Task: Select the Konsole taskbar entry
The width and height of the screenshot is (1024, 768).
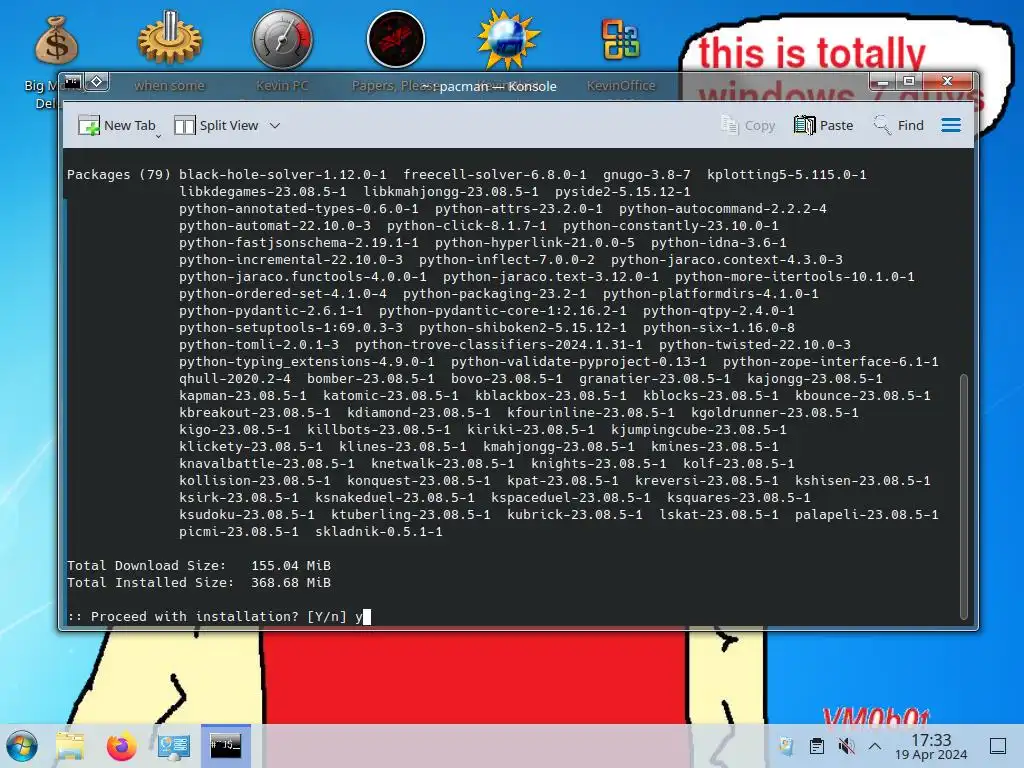Action: pos(225,746)
